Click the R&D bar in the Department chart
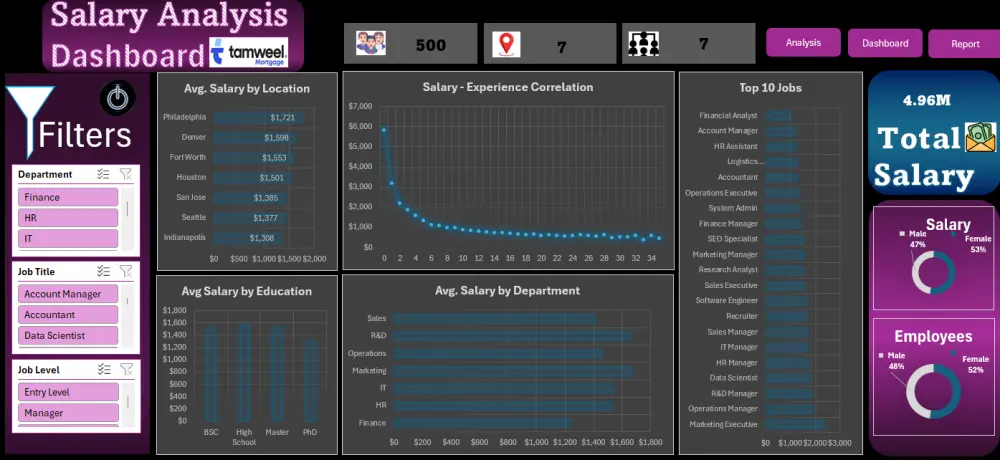This screenshot has height=460, width=1000. (x=513, y=336)
